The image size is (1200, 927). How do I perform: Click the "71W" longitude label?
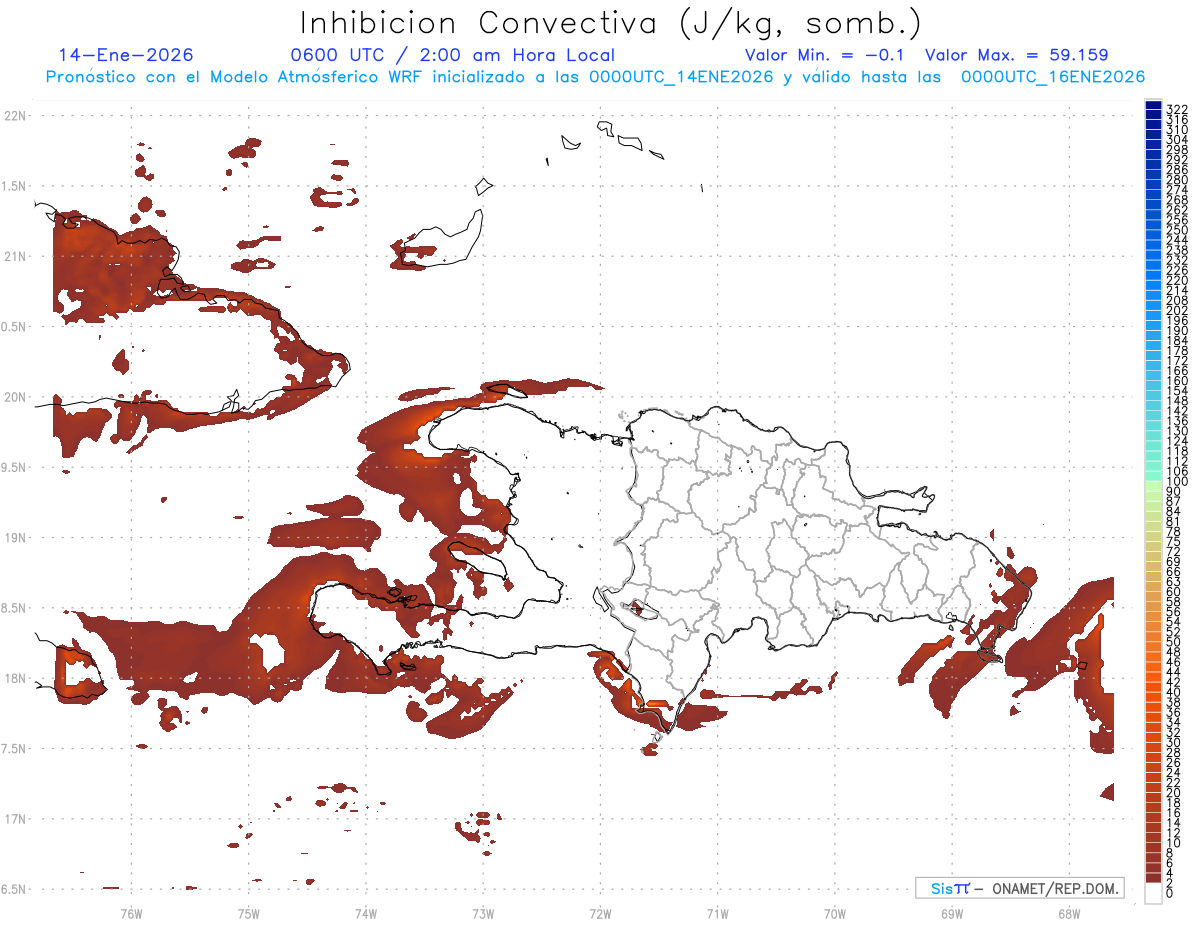pyautogui.click(x=717, y=913)
